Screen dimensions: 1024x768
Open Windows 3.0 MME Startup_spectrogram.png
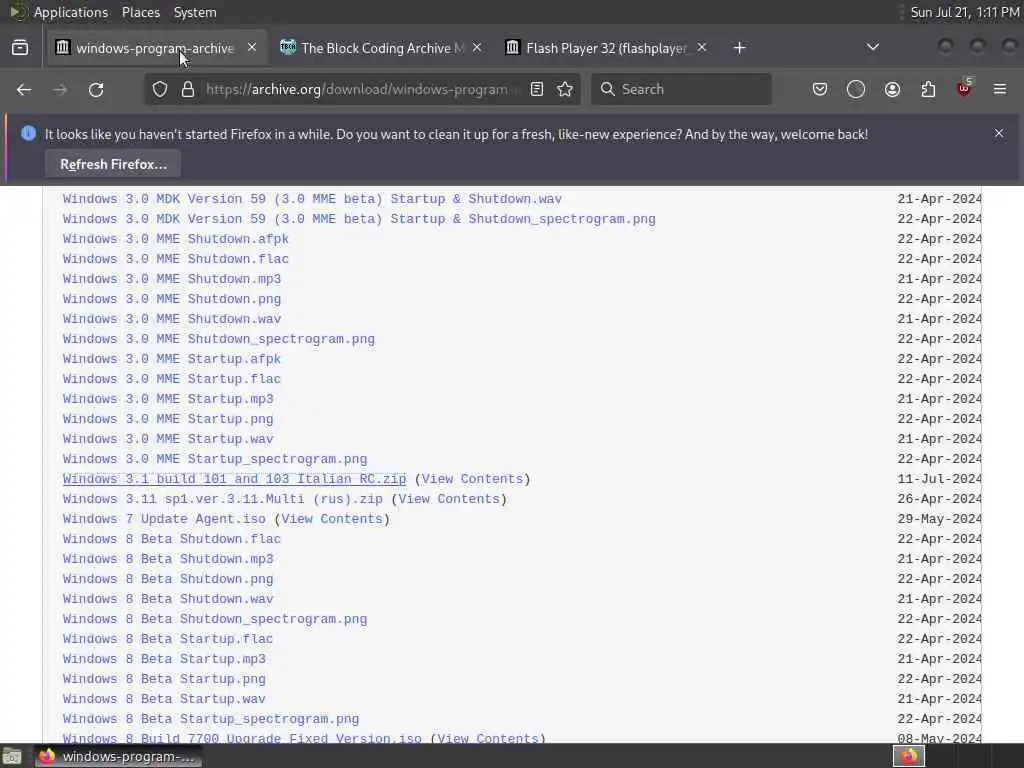coord(215,459)
